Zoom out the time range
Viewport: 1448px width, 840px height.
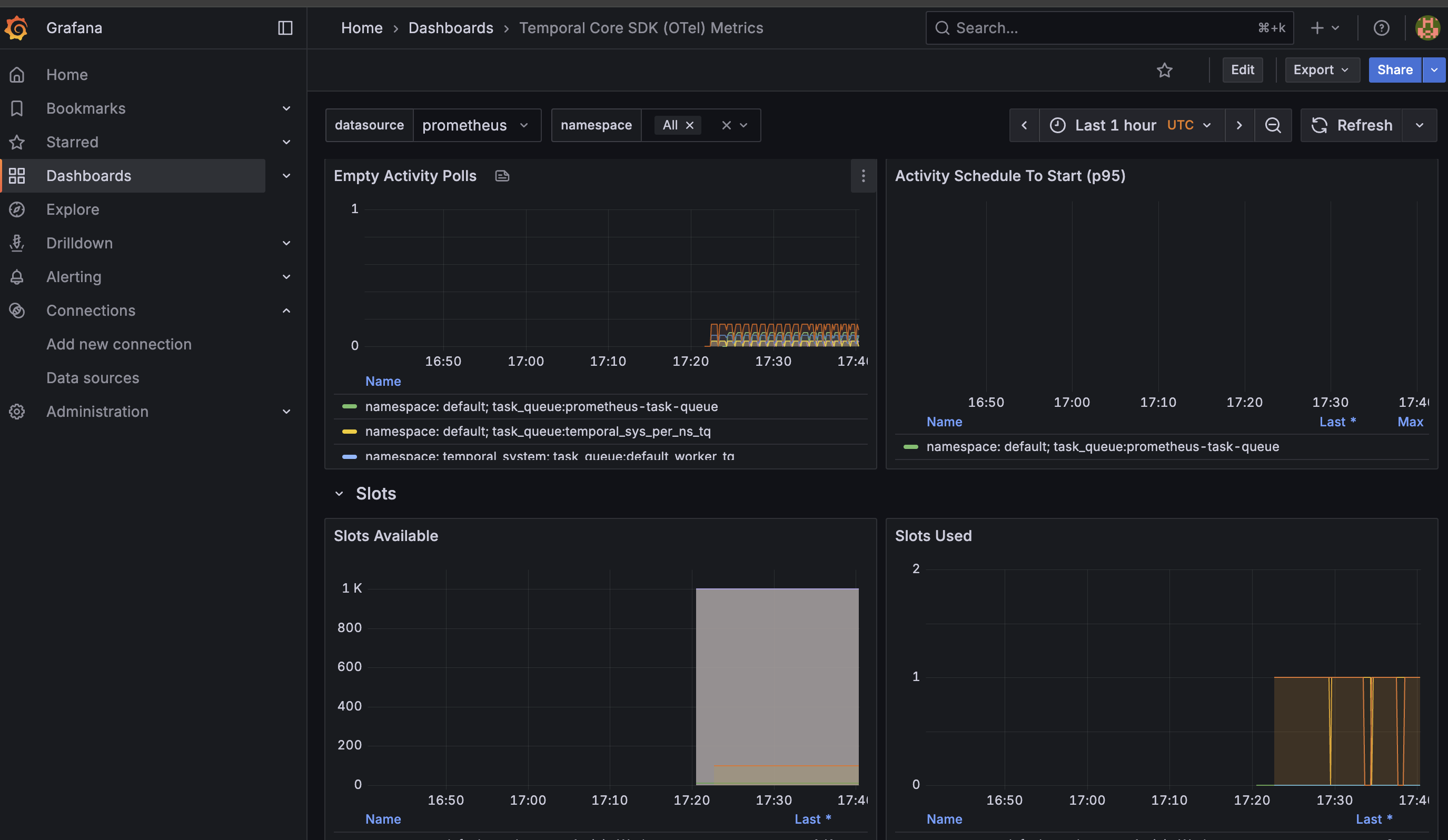pos(1273,125)
